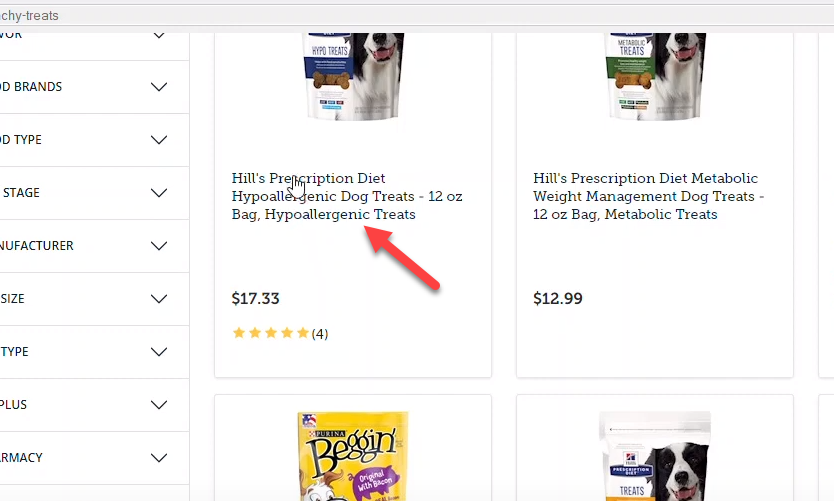
Task: Click the Metabolic Treats bag product image
Action: click(x=655, y=76)
